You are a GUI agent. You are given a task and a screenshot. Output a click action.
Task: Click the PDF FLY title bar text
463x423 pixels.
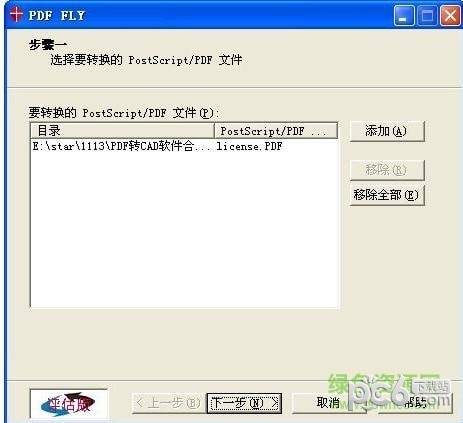pyautogui.click(x=57, y=15)
